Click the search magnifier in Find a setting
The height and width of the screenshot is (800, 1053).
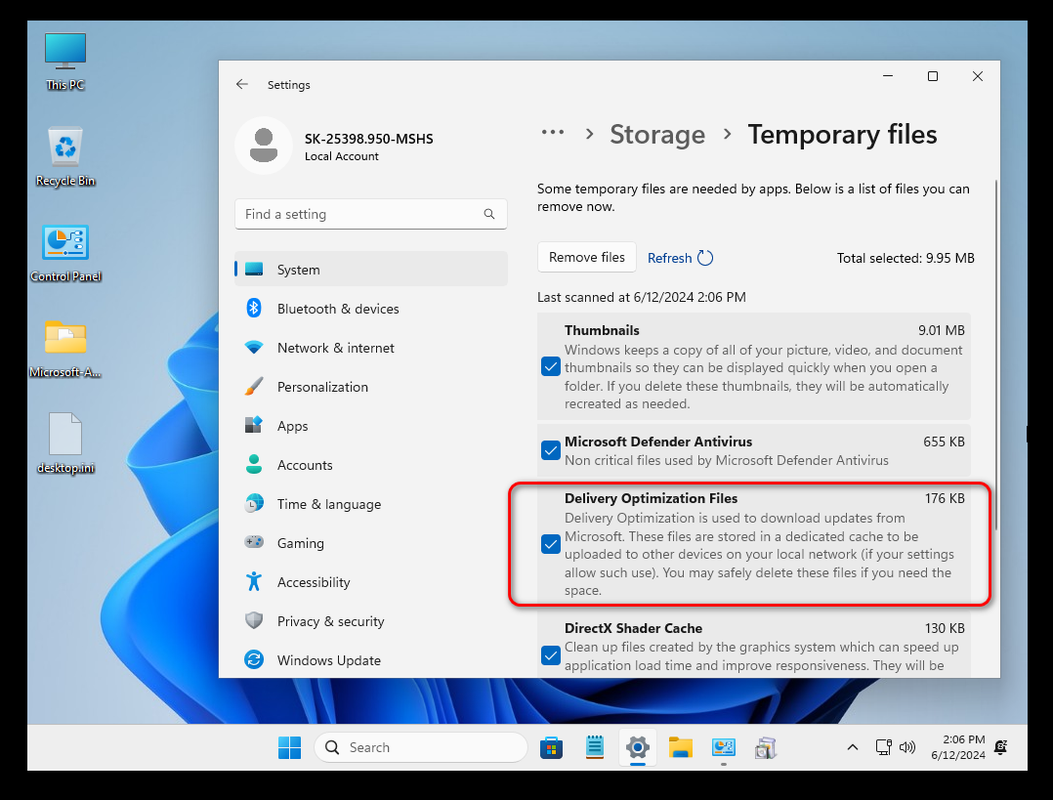[x=489, y=214]
